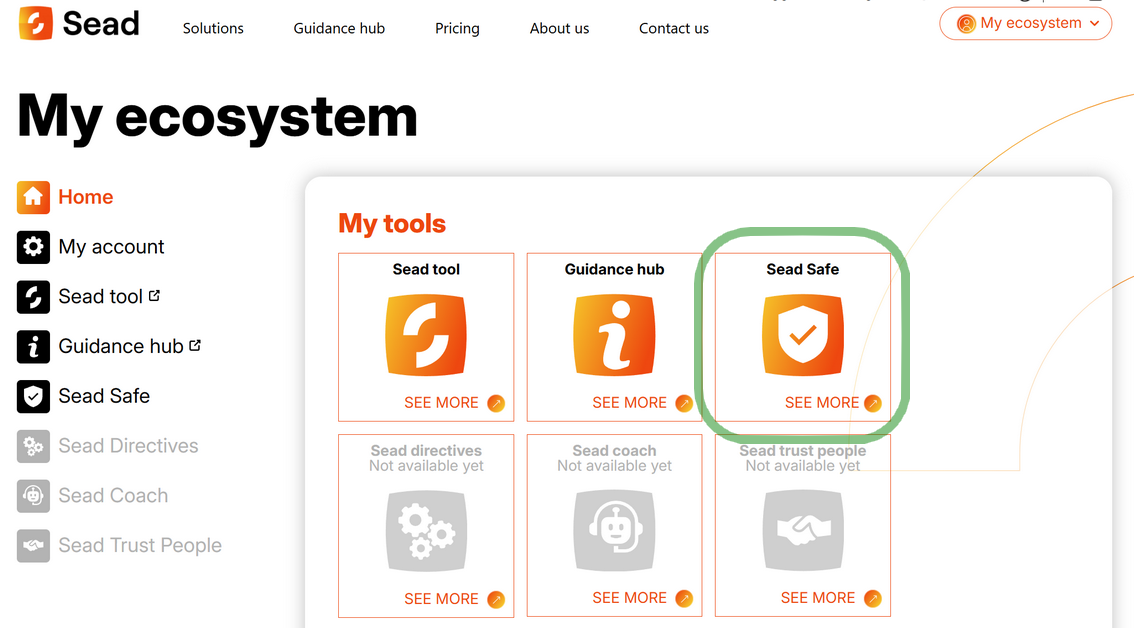Viewport: 1134px width, 628px height.
Task: Click the Sead logo icon in header
Action: [x=35, y=23]
